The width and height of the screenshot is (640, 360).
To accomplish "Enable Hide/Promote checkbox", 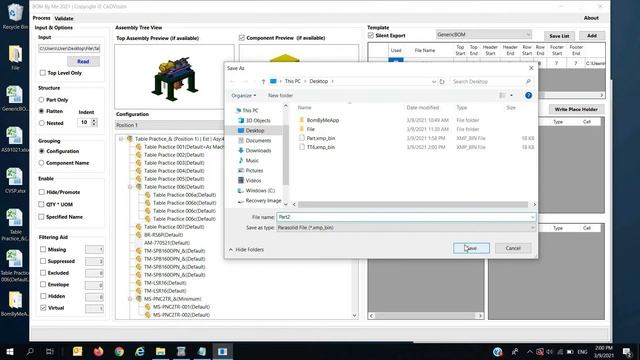I will tap(42, 192).
